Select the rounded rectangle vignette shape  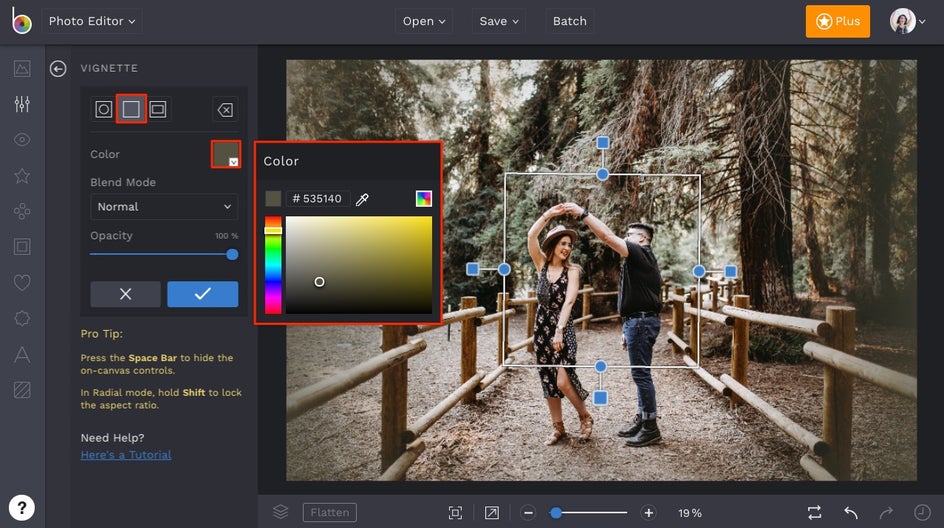[158, 109]
